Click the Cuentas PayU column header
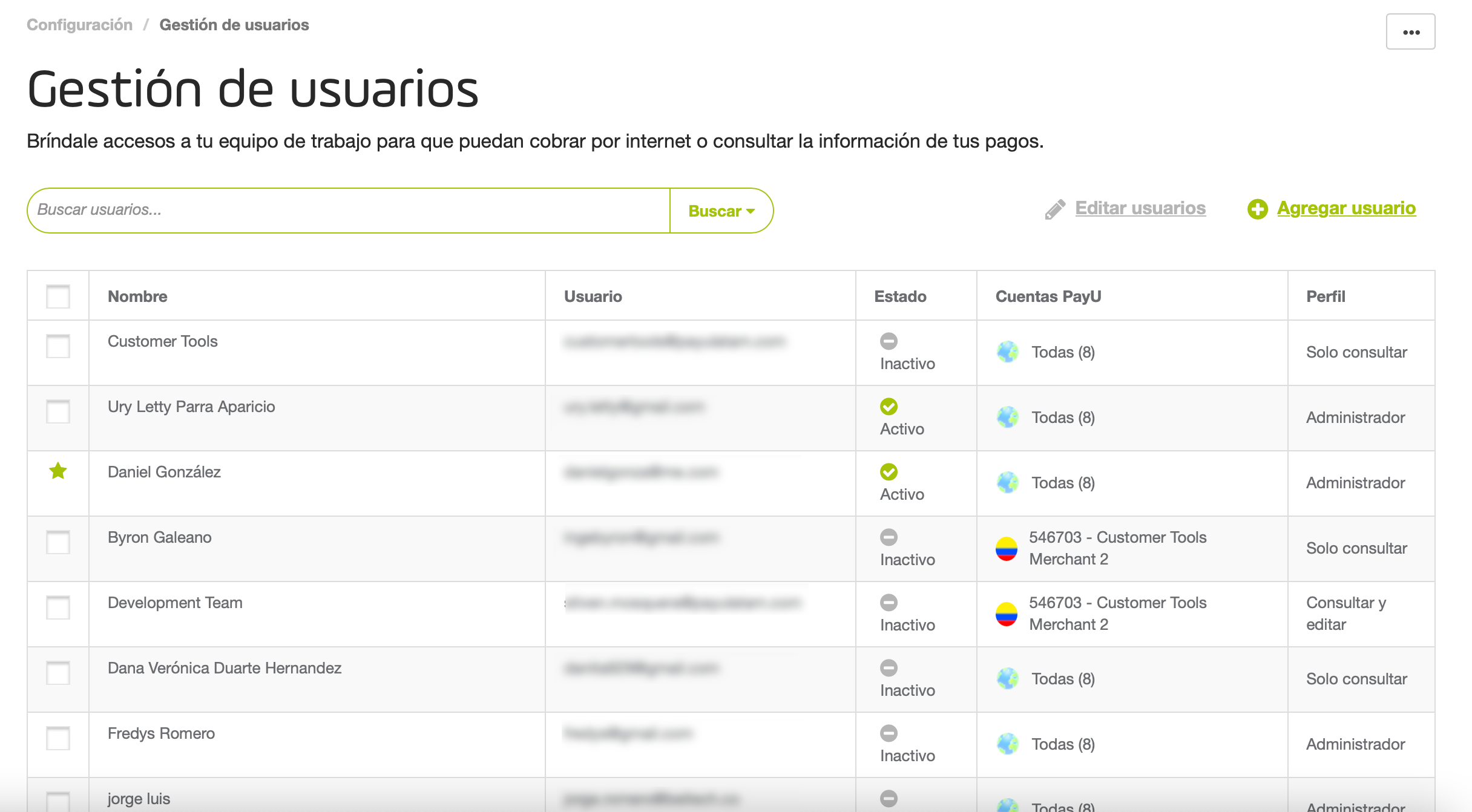The height and width of the screenshot is (812, 1472). point(1048,296)
